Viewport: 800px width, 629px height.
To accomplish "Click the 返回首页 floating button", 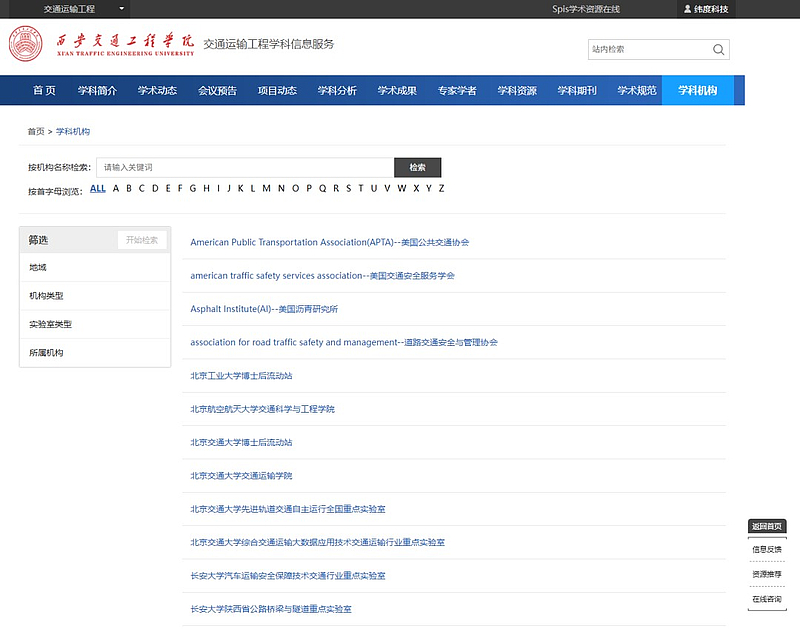I will [x=766, y=527].
